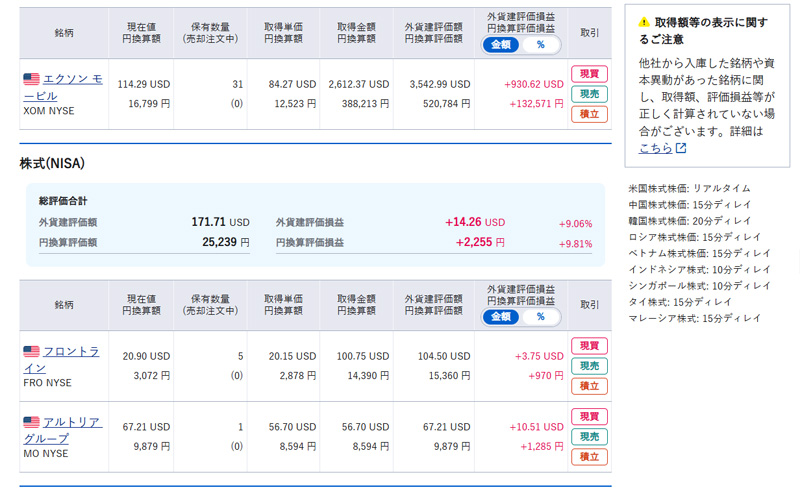Viewport: 800px width, 492px height.
Task: Click the FRO NYSE ticker text
Action: click(47, 383)
